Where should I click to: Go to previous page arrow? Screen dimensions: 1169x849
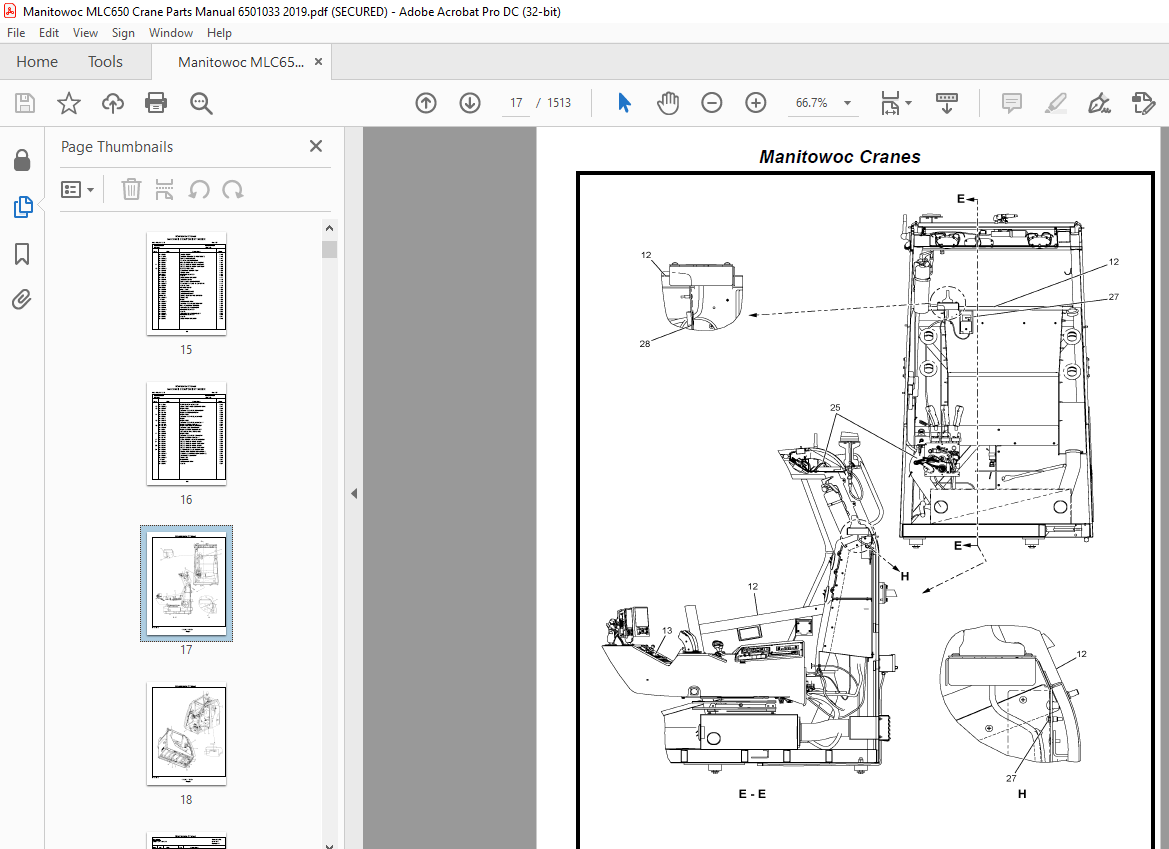coord(426,103)
